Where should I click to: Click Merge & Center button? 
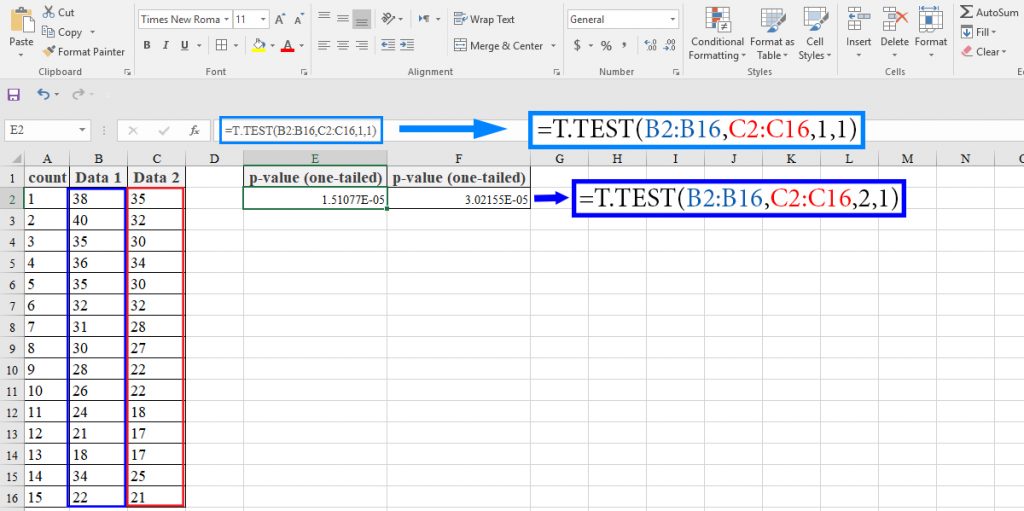pos(499,46)
